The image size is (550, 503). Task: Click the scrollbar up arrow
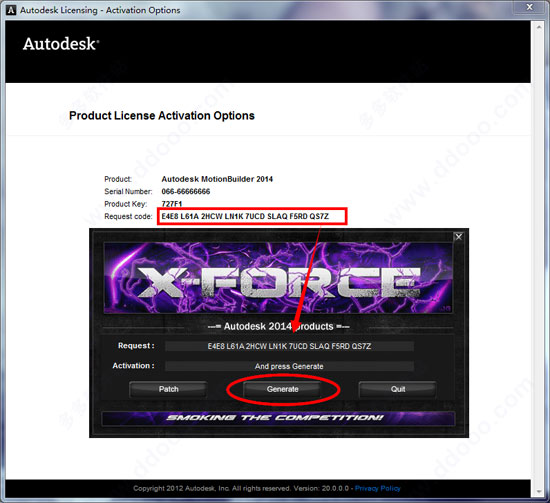click(539, 27)
